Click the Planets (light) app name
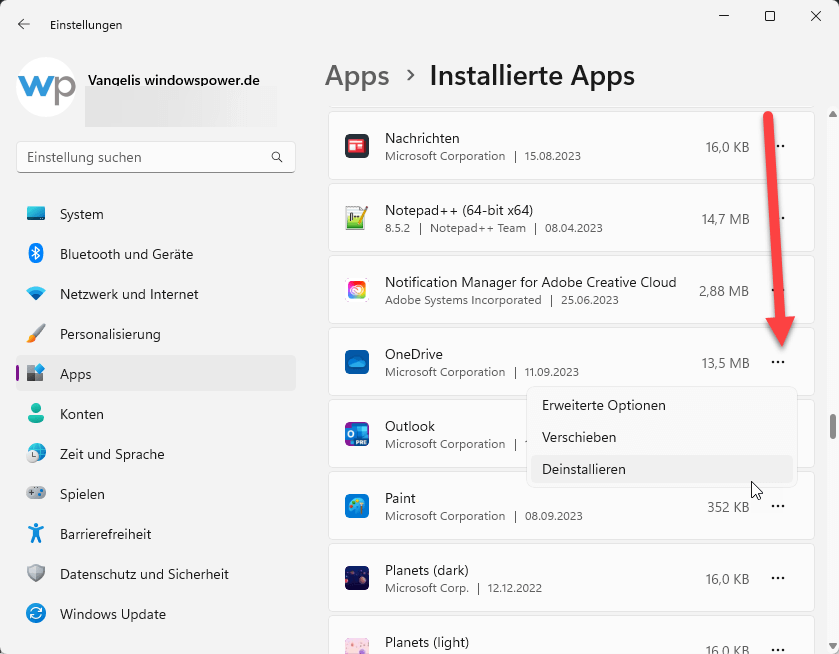The height and width of the screenshot is (654, 839). pyautogui.click(x=427, y=642)
